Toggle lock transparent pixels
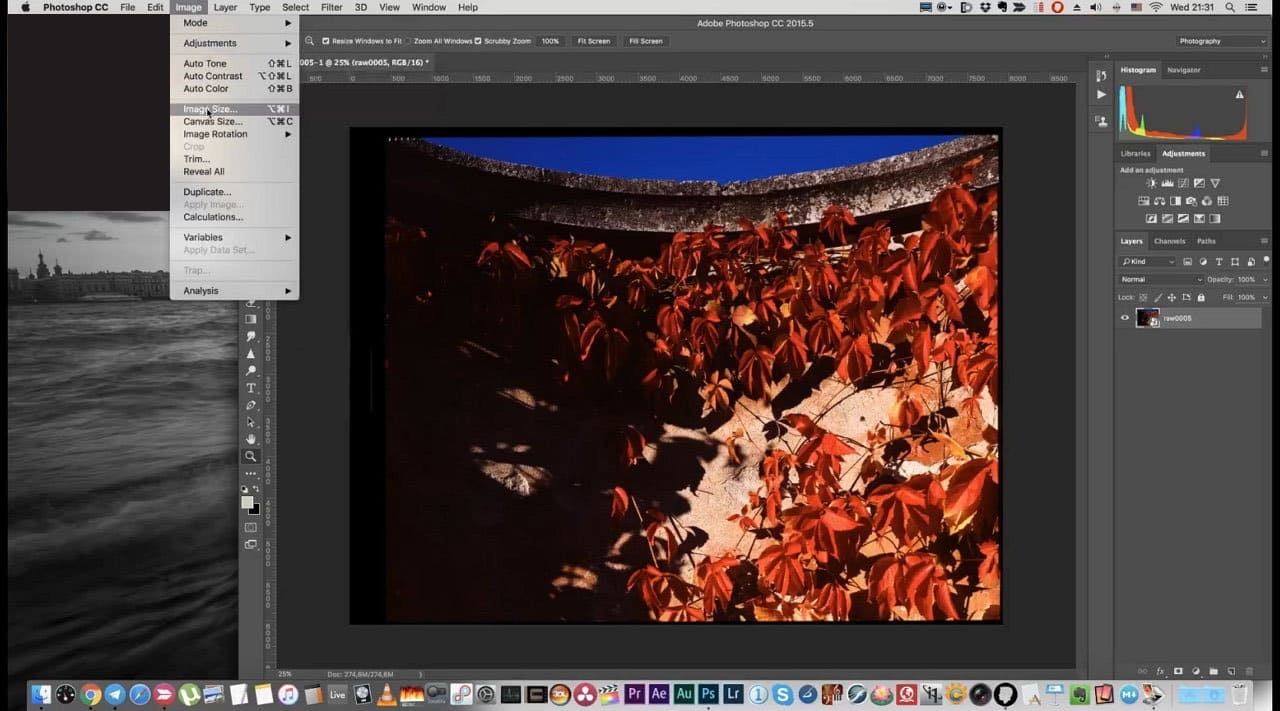Screen dimensions: 1280x711 coord(1143,298)
